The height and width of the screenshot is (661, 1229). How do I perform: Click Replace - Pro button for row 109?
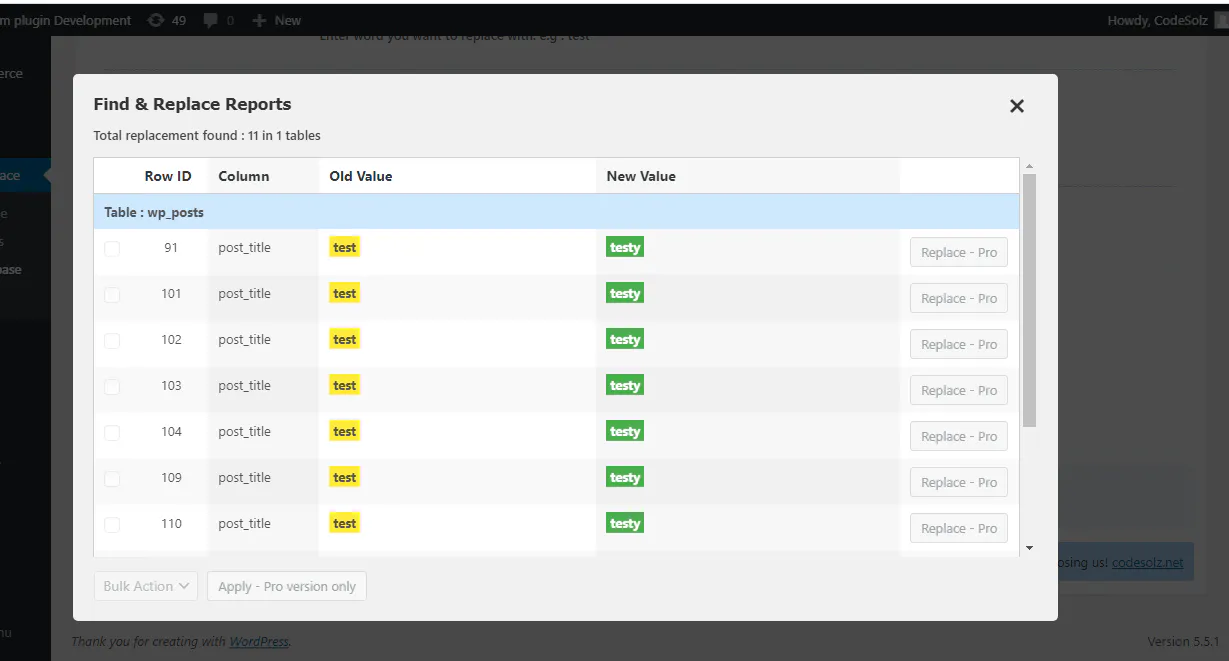point(959,482)
